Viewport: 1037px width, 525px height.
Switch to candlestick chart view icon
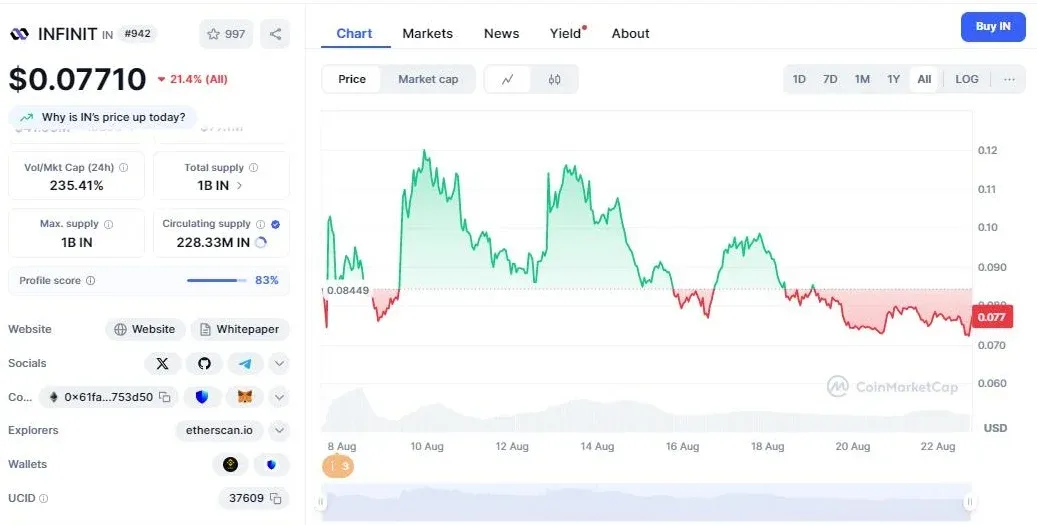pyautogui.click(x=554, y=79)
